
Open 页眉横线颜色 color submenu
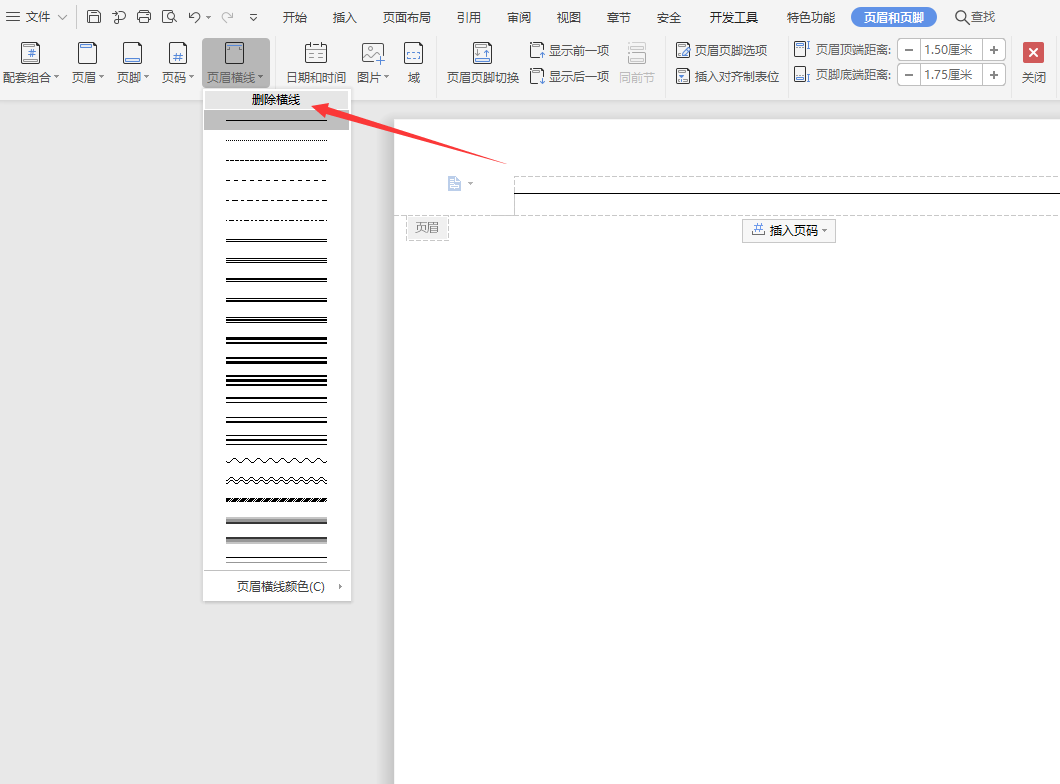(280, 587)
